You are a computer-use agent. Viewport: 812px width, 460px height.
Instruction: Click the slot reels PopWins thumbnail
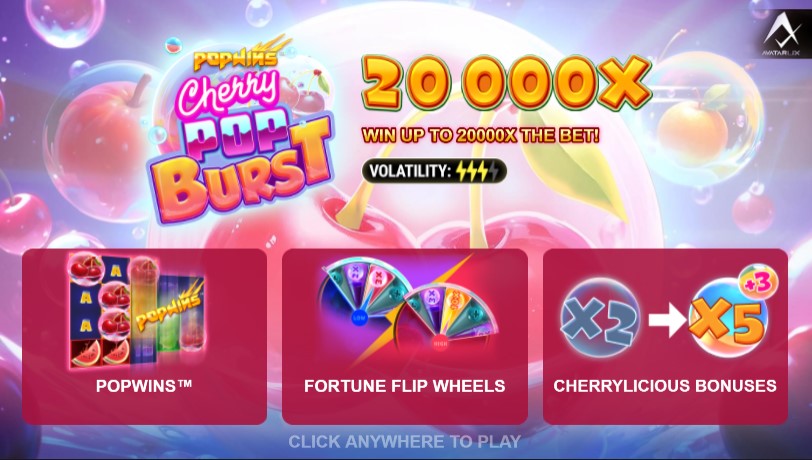click(137, 311)
